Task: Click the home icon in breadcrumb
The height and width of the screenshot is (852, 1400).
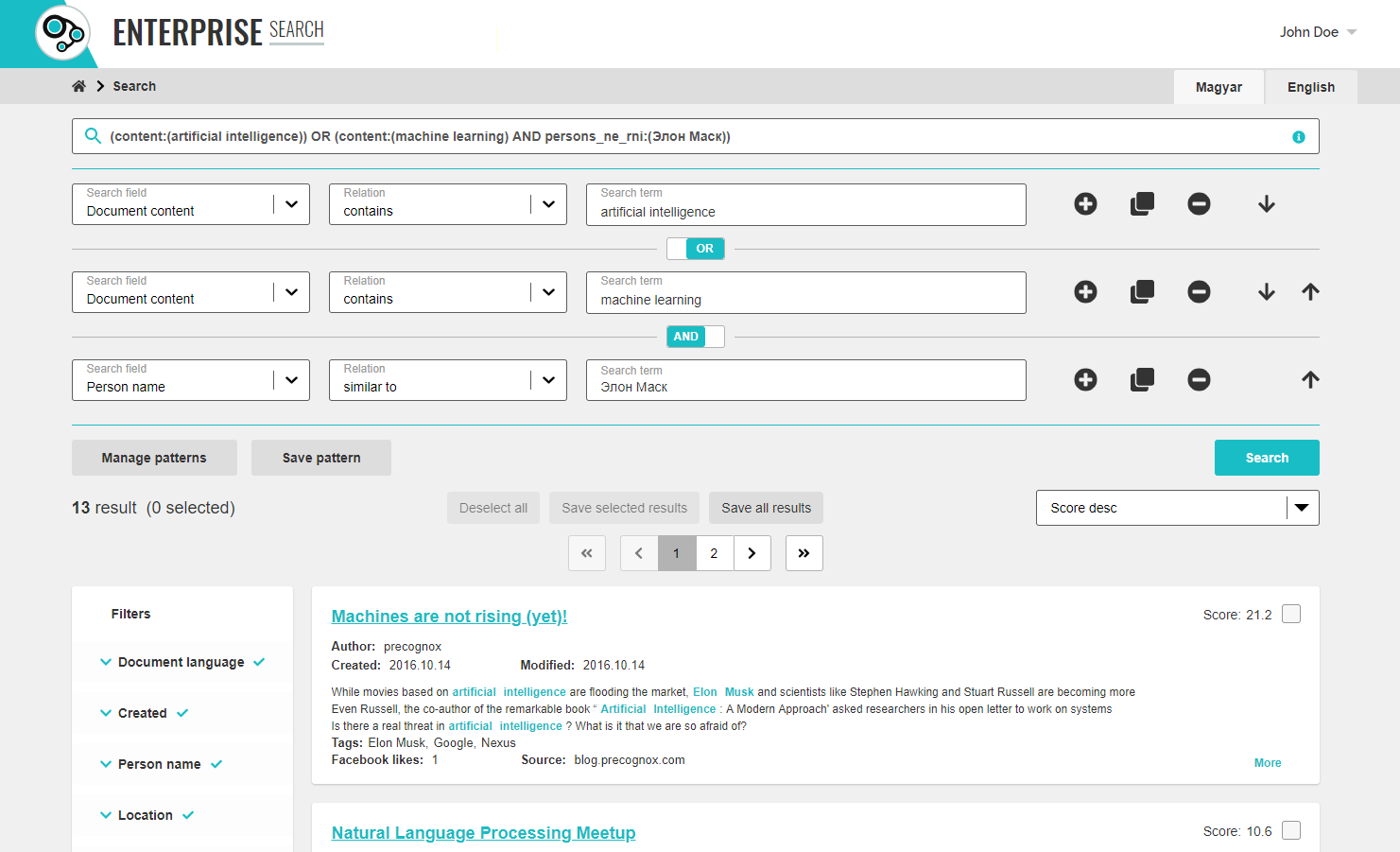Action: 78,86
